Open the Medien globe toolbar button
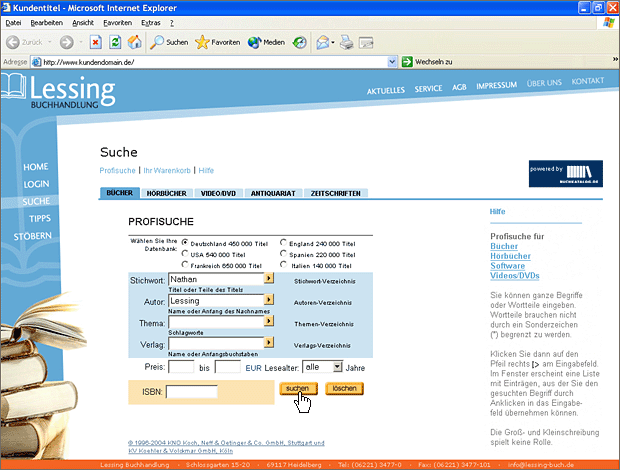The image size is (620, 470). (x=266, y=42)
